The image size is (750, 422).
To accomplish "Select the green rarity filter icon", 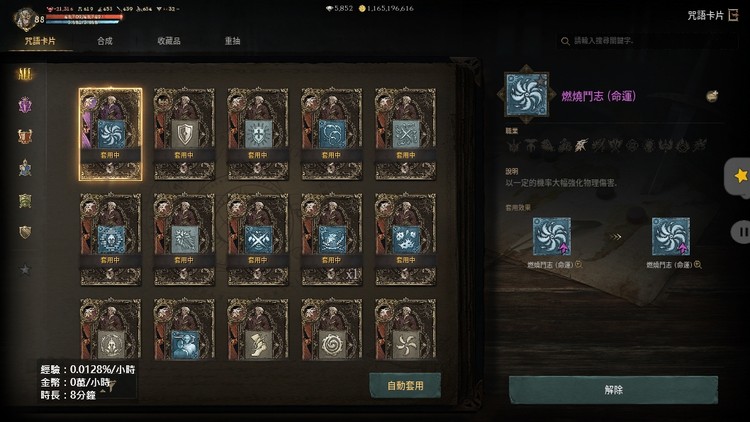I will pos(25,200).
